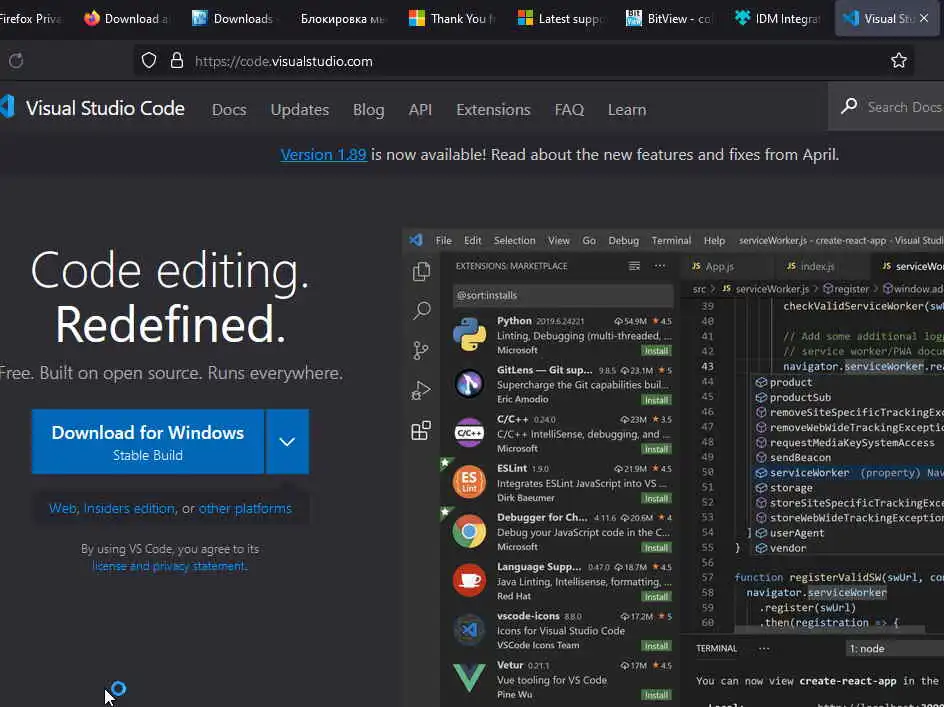Click the padlock site security icon

[x=176, y=60]
